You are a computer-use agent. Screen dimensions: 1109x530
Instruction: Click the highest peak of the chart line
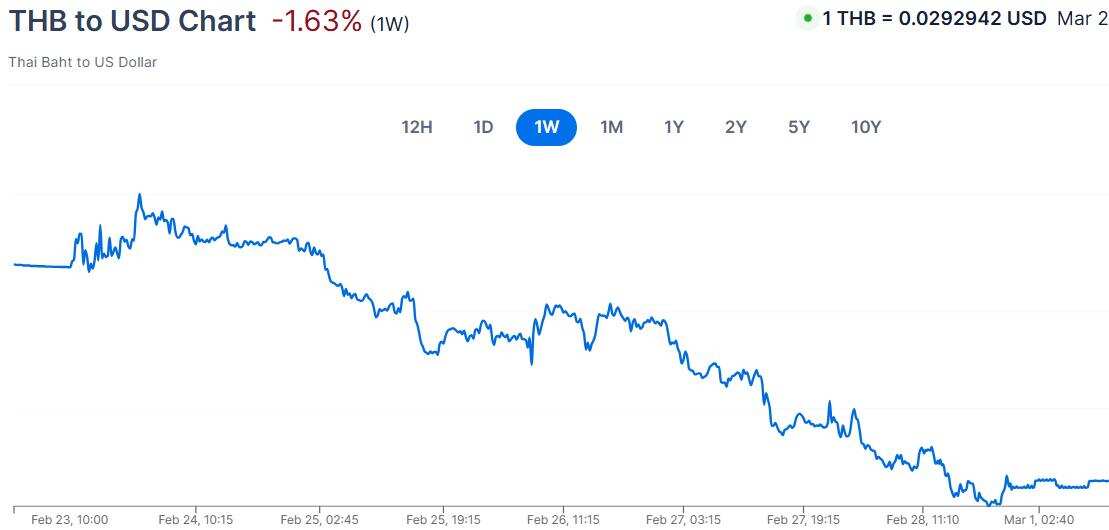point(139,195)
